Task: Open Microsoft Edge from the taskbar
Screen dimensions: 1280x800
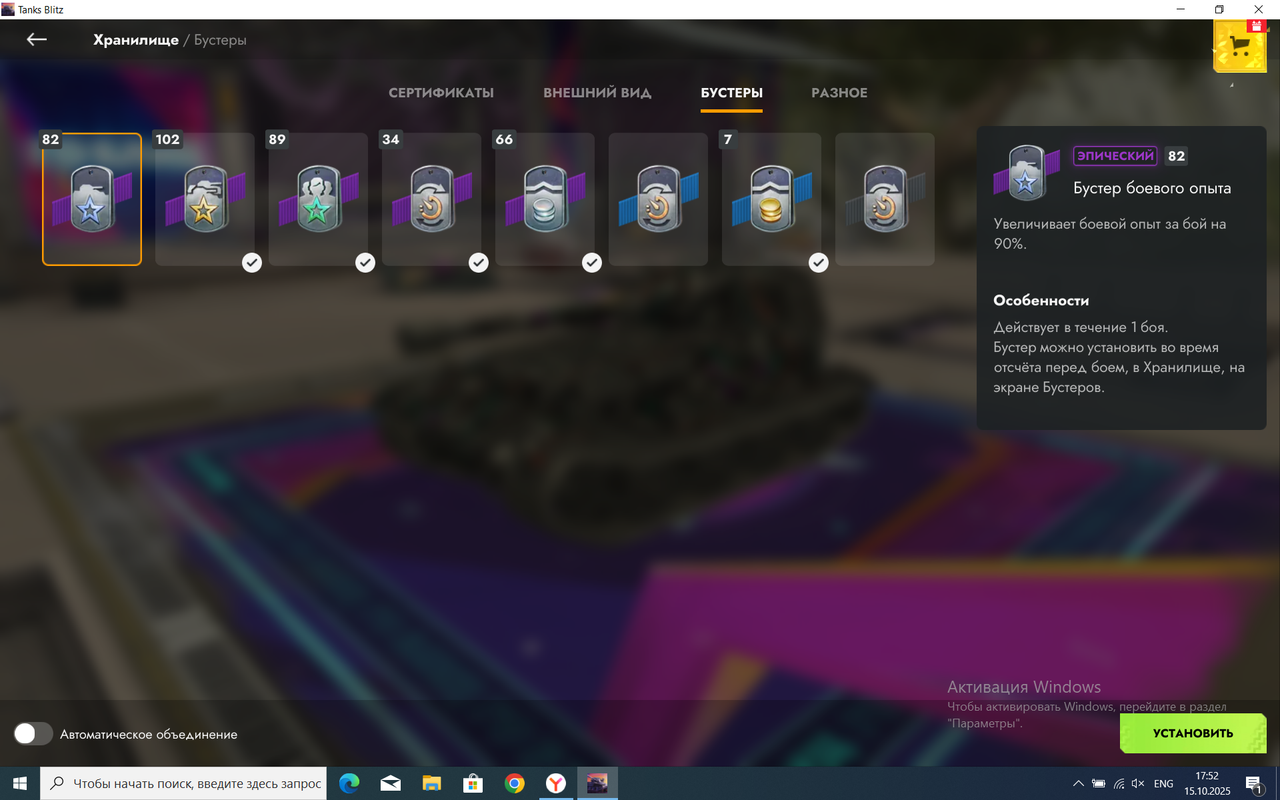Action: pos(349,784)
